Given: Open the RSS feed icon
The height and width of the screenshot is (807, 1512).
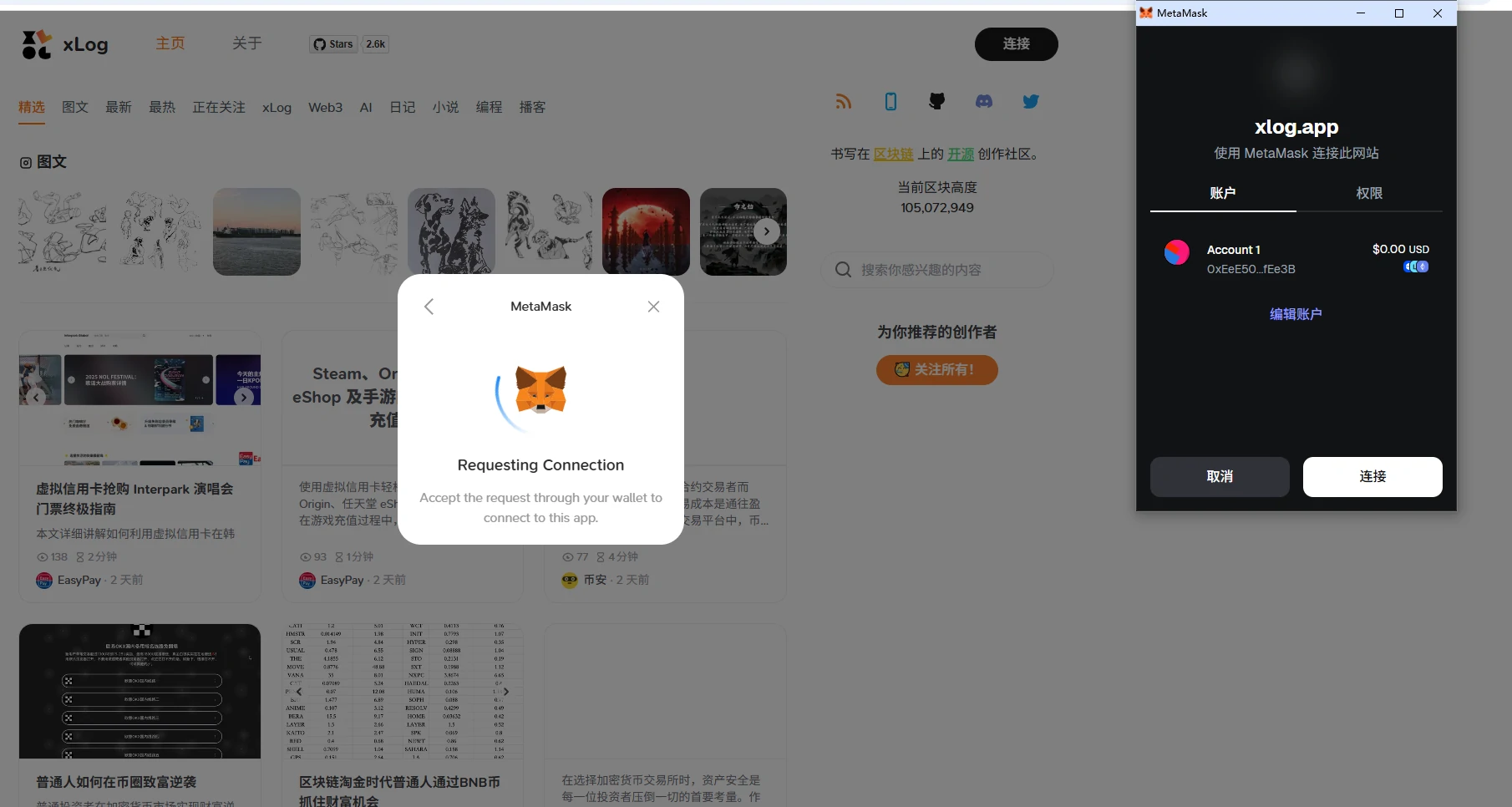Looking at the screenshot, I should click(844, 102).
